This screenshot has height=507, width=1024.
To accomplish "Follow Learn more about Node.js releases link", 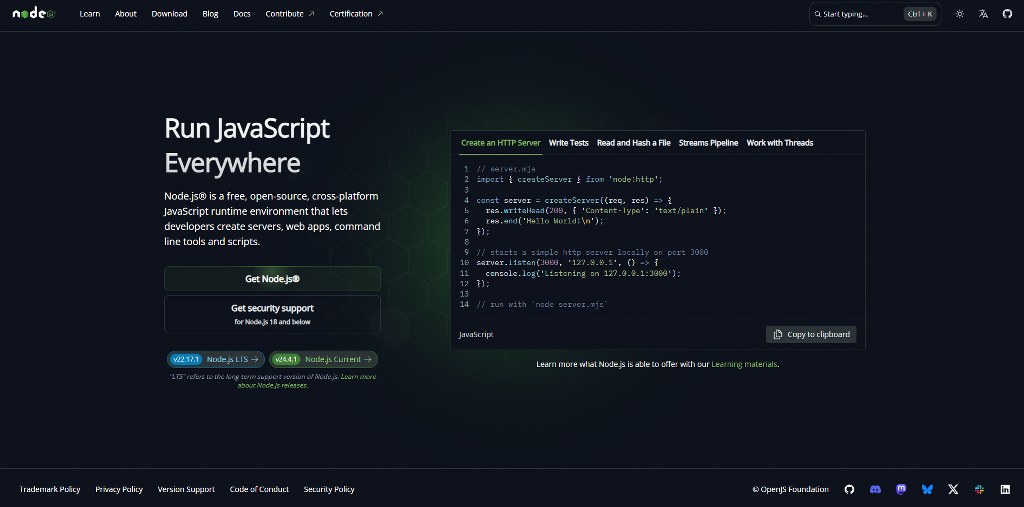I will (306, 381).
